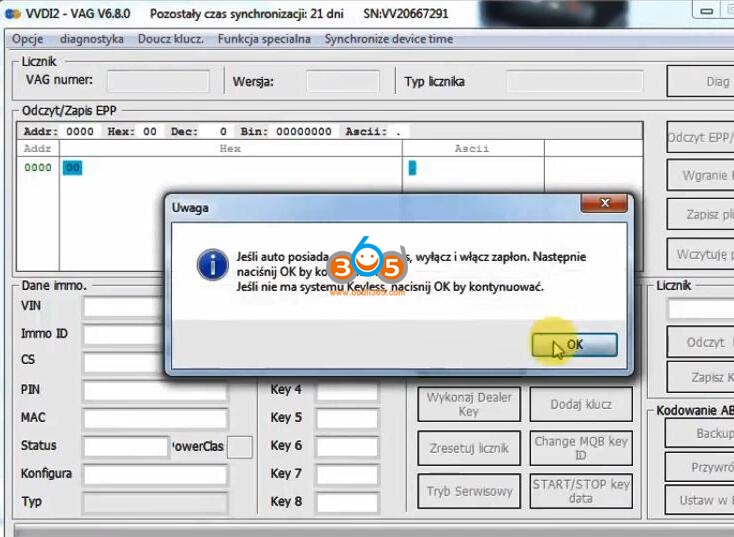Click the VAG numer field
734x537 pixels.
(158, 81)
